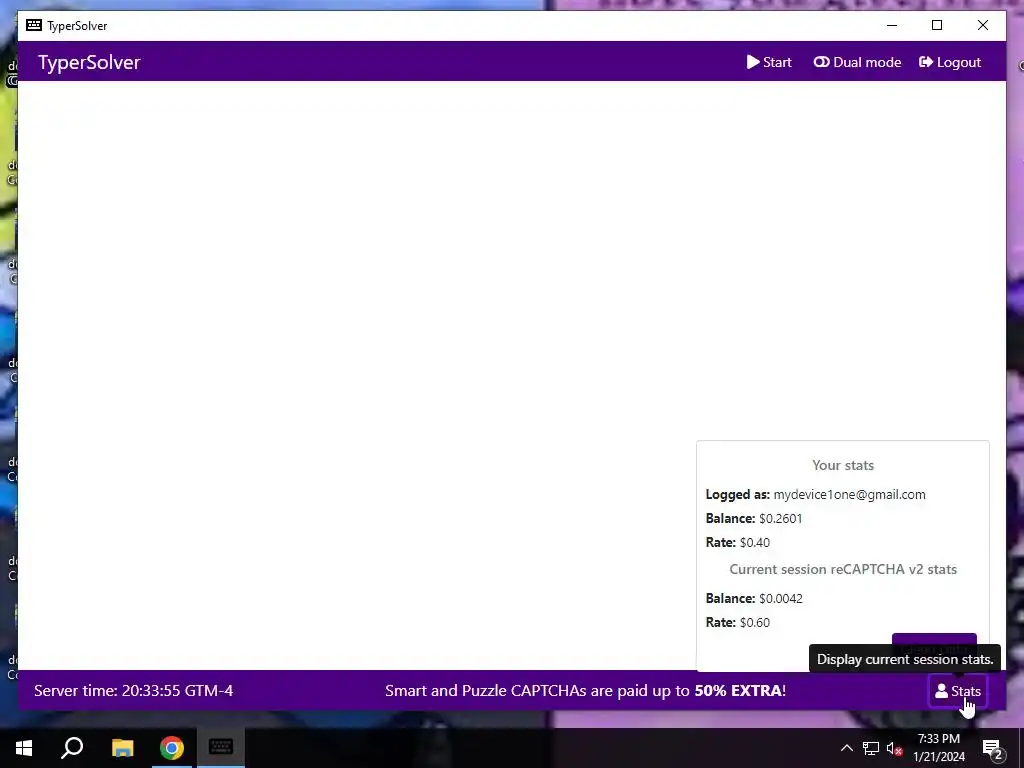The image size is (1024, 768).
Task: Click the network icon in system tray
Action: point(871,748)
